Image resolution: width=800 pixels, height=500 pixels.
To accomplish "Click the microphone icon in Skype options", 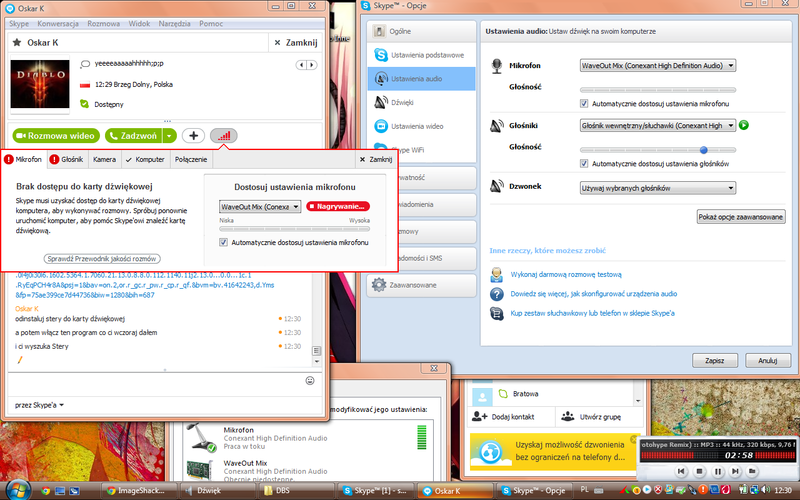I will (496, 66).
